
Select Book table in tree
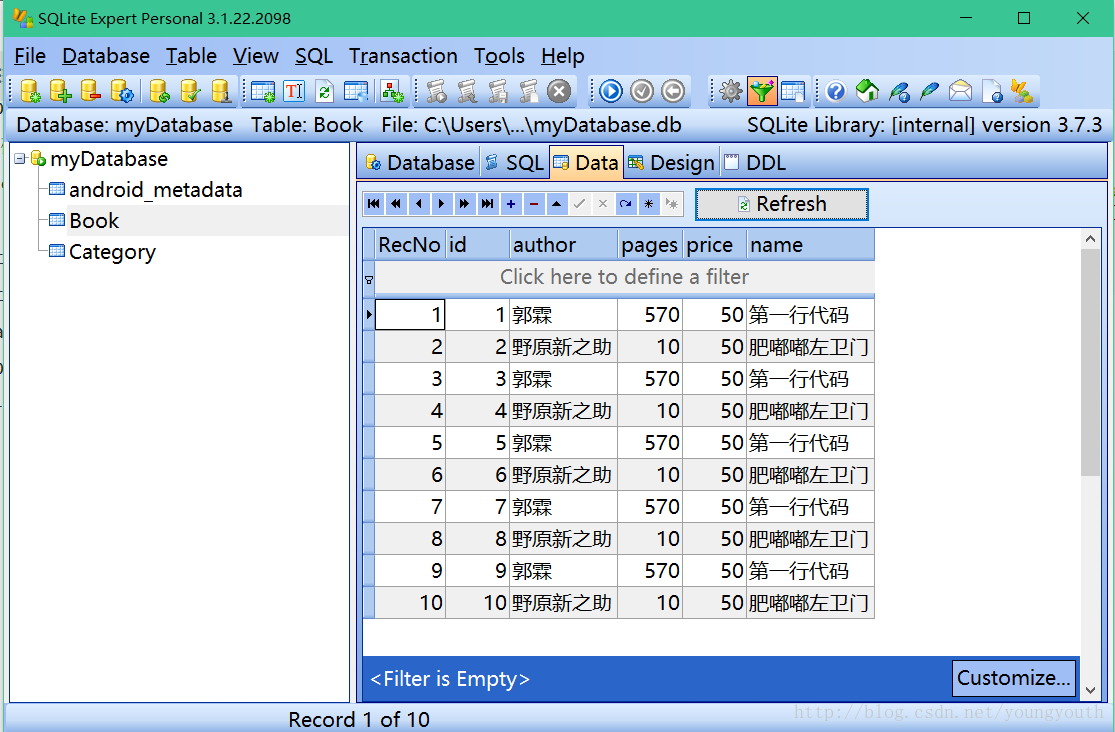94,221
